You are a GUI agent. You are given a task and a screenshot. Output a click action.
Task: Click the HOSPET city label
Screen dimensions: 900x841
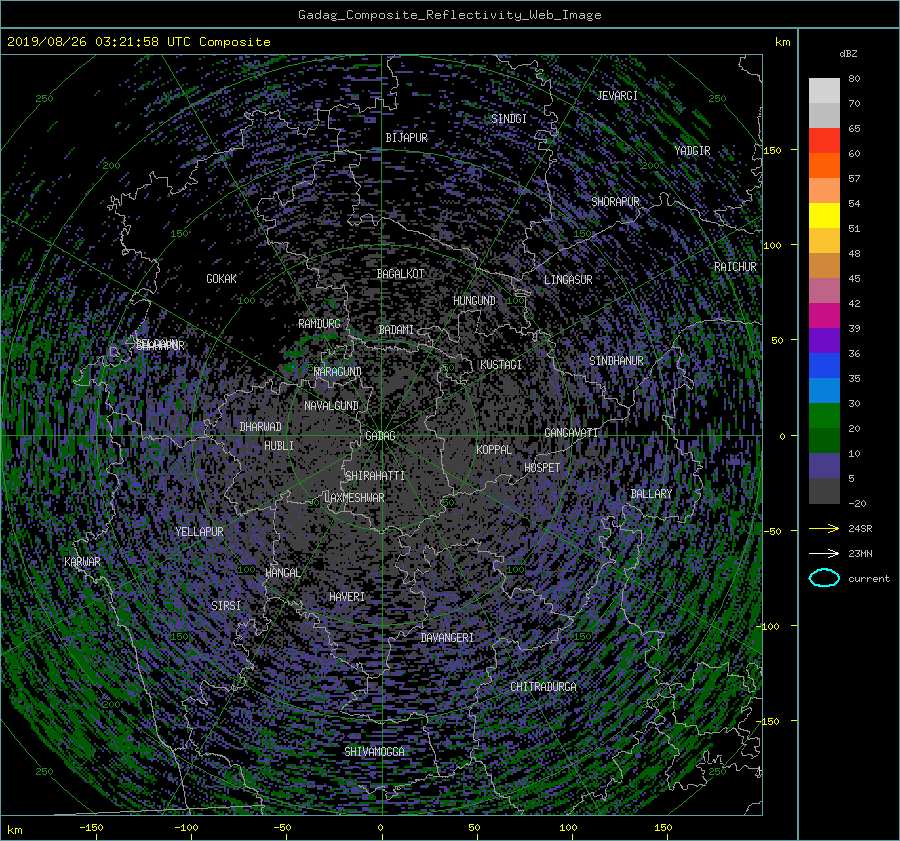tap(542, 468)
